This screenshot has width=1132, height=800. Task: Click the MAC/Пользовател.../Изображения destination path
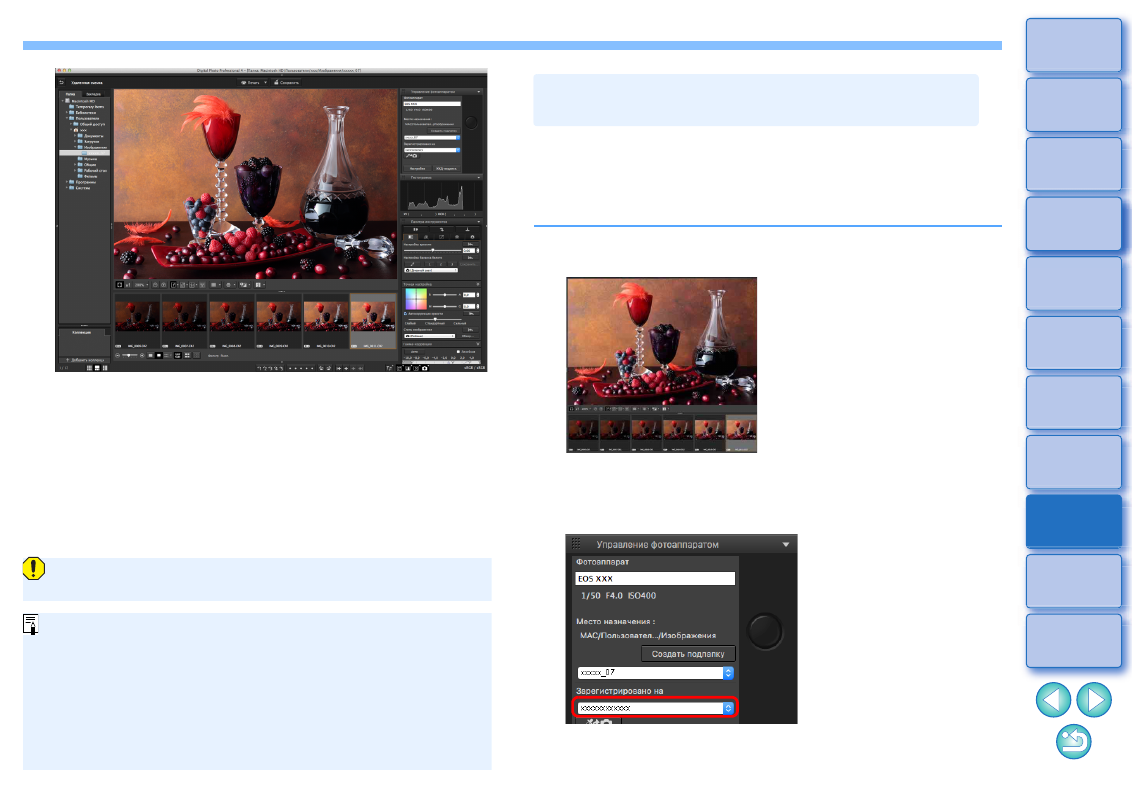pyautogui.click(x=648, y=635)
